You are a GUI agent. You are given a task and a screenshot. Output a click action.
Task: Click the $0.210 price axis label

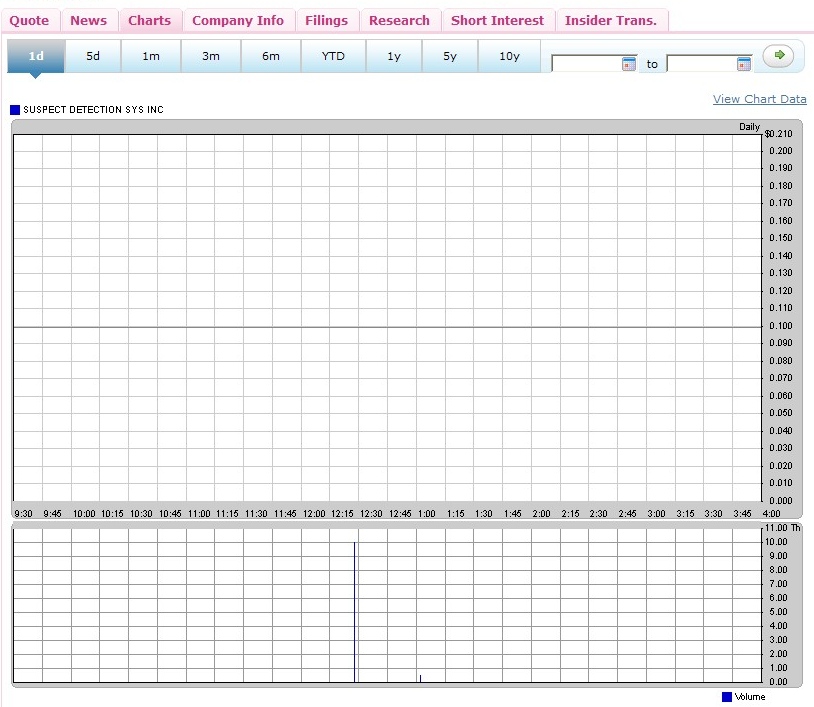[778, 134]
